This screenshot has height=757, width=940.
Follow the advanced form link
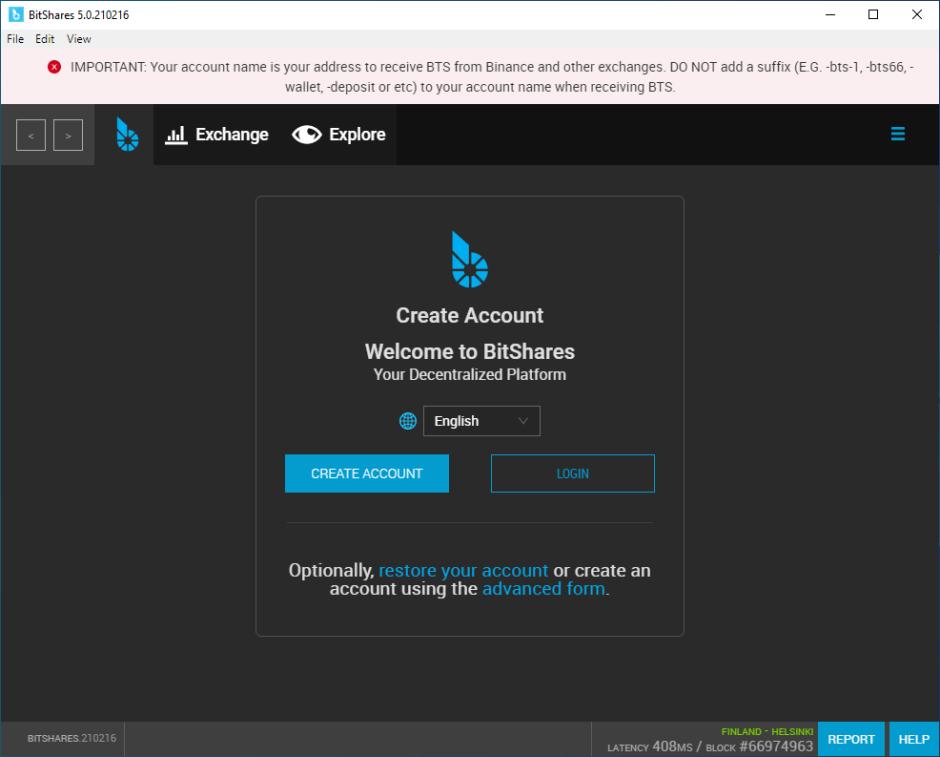(544, 589)
